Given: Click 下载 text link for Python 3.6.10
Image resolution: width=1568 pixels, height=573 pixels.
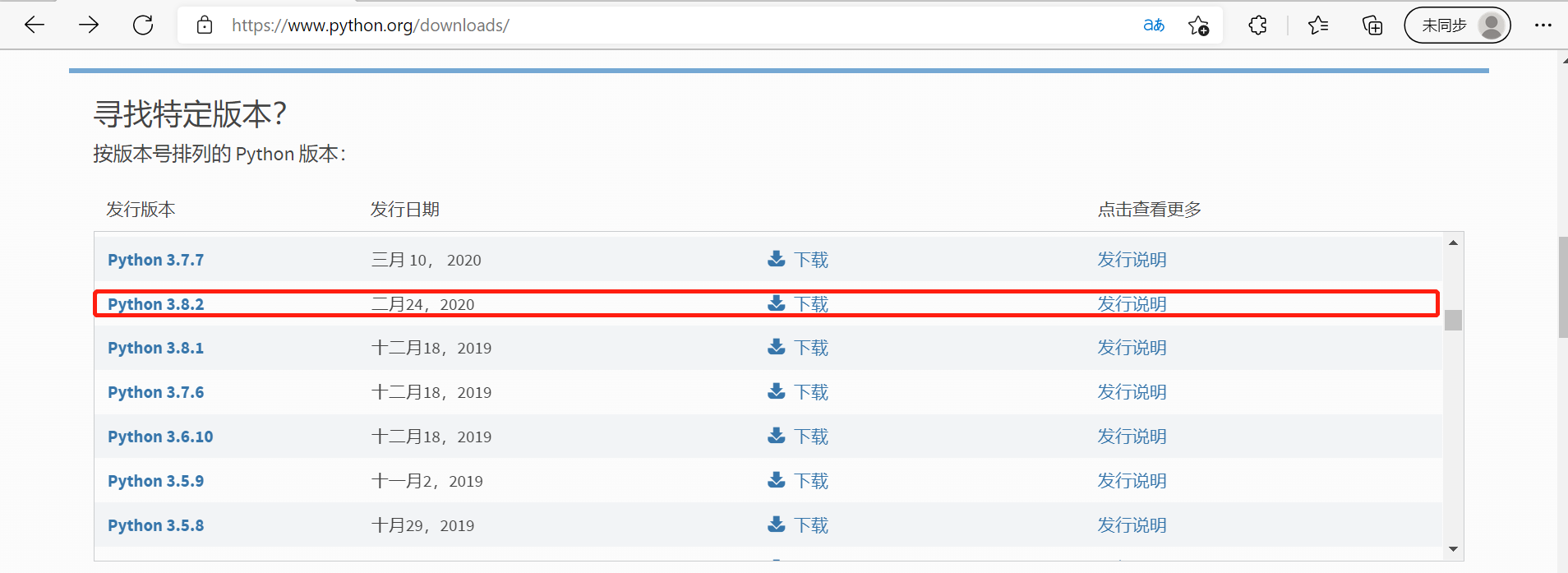Looking at the screenshot, I should tap(811, 437).
